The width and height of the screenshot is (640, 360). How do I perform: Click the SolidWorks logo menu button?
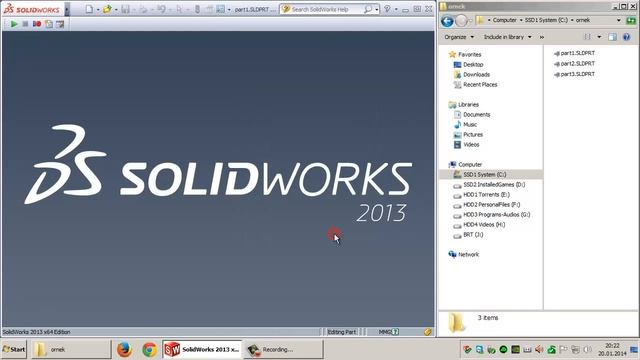click(32, 9)
